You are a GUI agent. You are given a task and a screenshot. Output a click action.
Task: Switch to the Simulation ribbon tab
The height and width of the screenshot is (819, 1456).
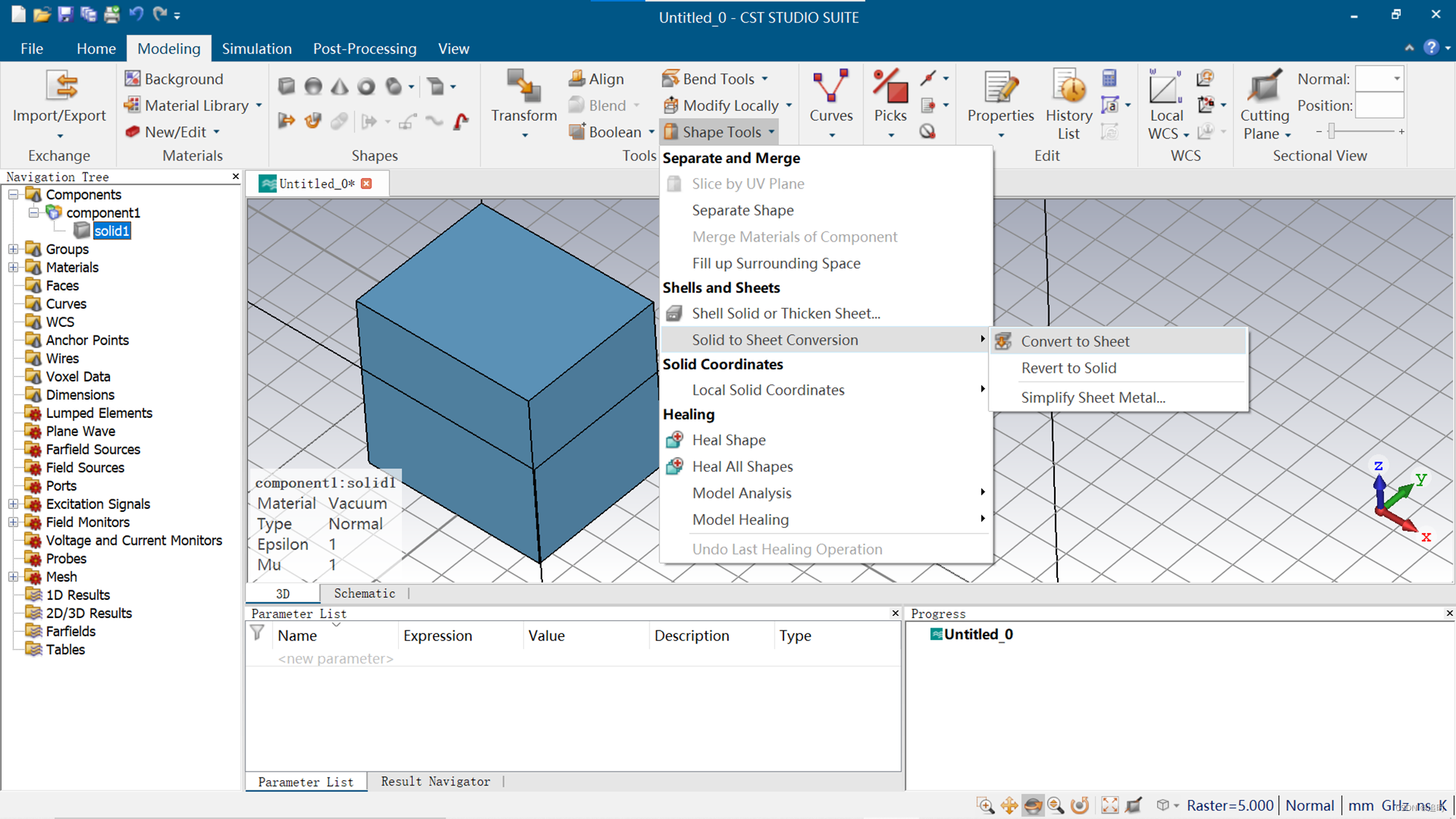tap(256, 49)
